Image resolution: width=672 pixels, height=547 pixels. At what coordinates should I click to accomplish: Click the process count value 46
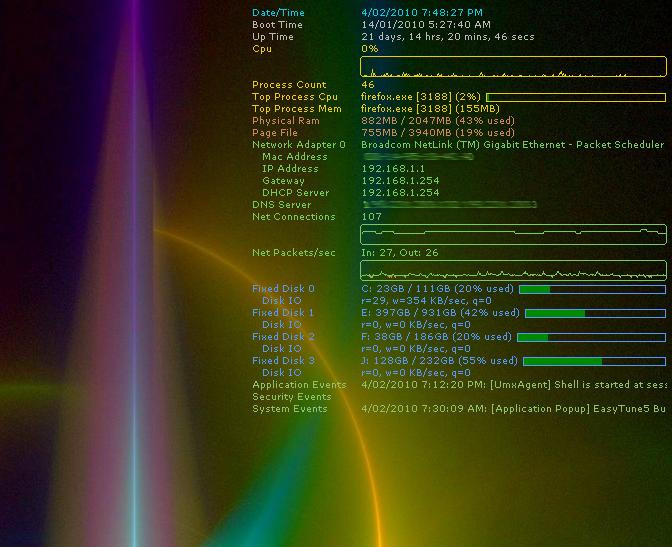tap(368, 85)
